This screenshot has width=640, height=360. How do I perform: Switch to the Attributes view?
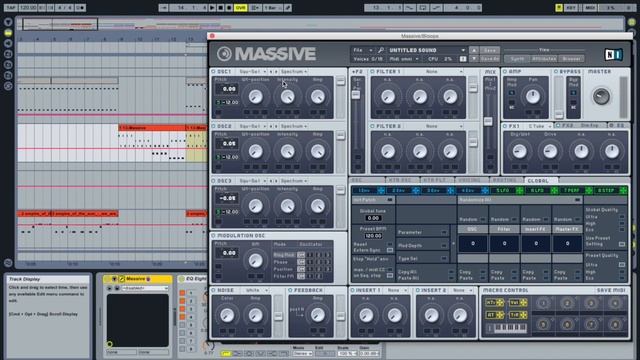544,59
